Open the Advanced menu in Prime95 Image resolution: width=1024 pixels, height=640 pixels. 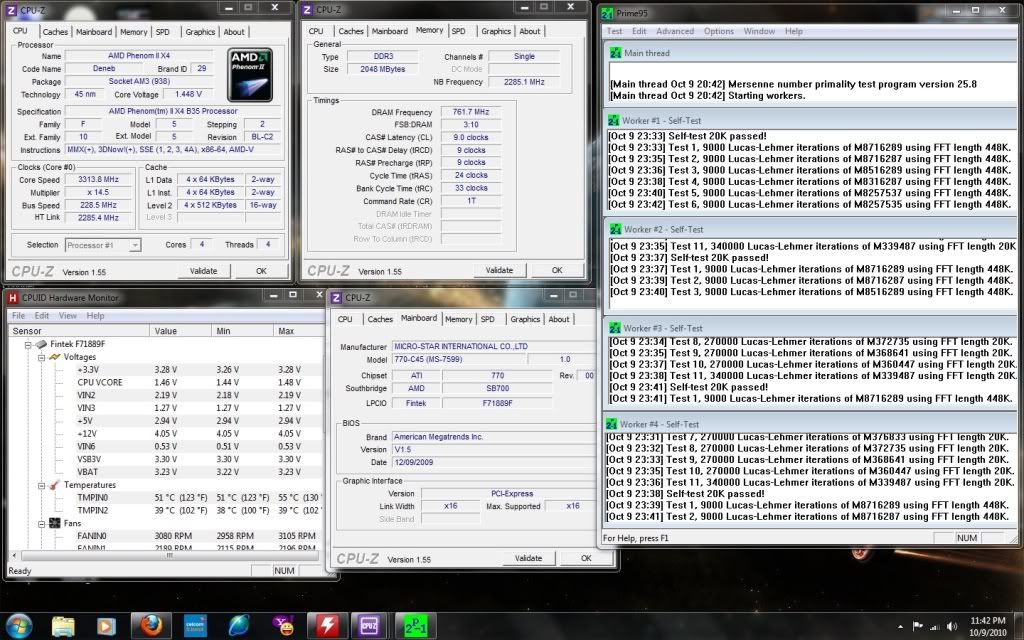click(x=675, y=31)
